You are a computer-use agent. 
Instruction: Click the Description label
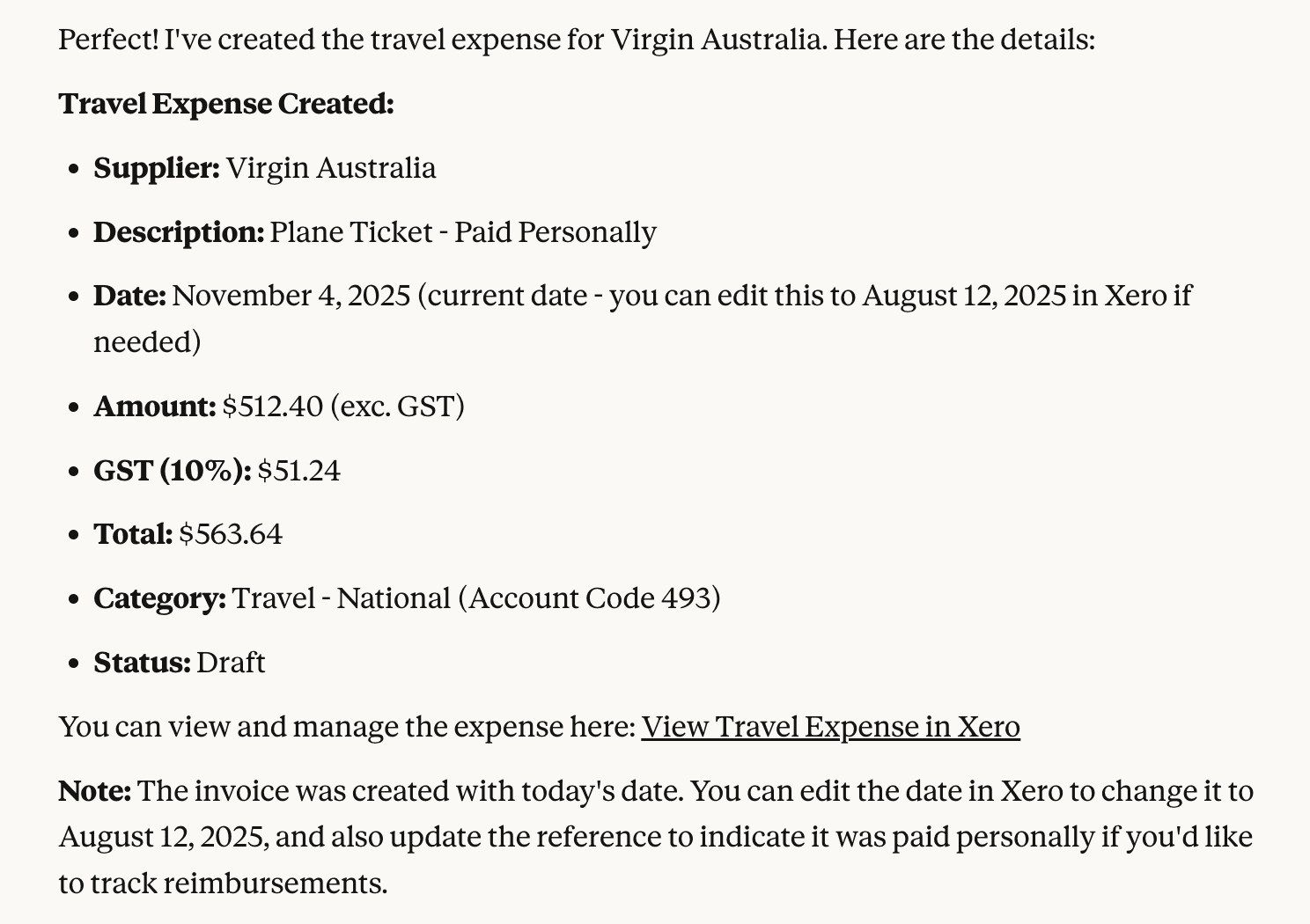179,232
